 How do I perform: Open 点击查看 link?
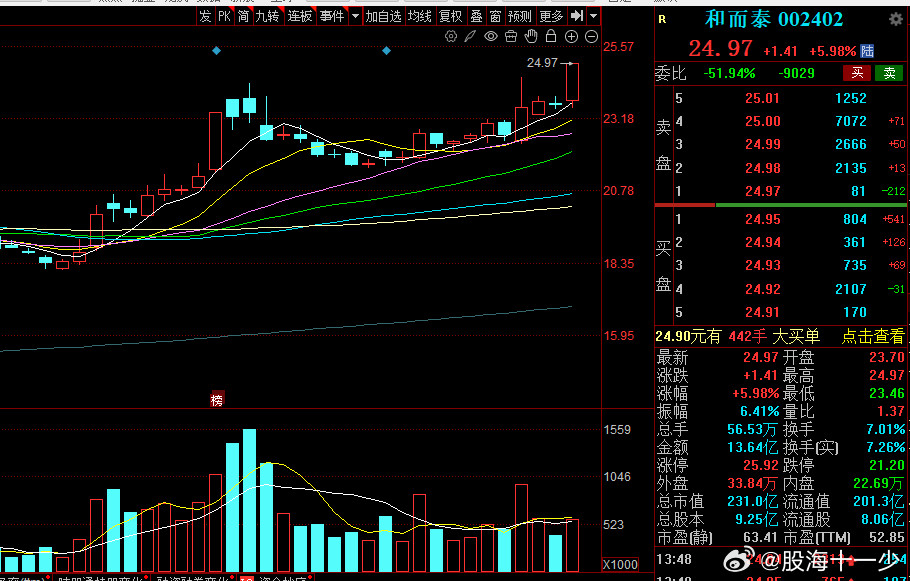coord(873,336)
